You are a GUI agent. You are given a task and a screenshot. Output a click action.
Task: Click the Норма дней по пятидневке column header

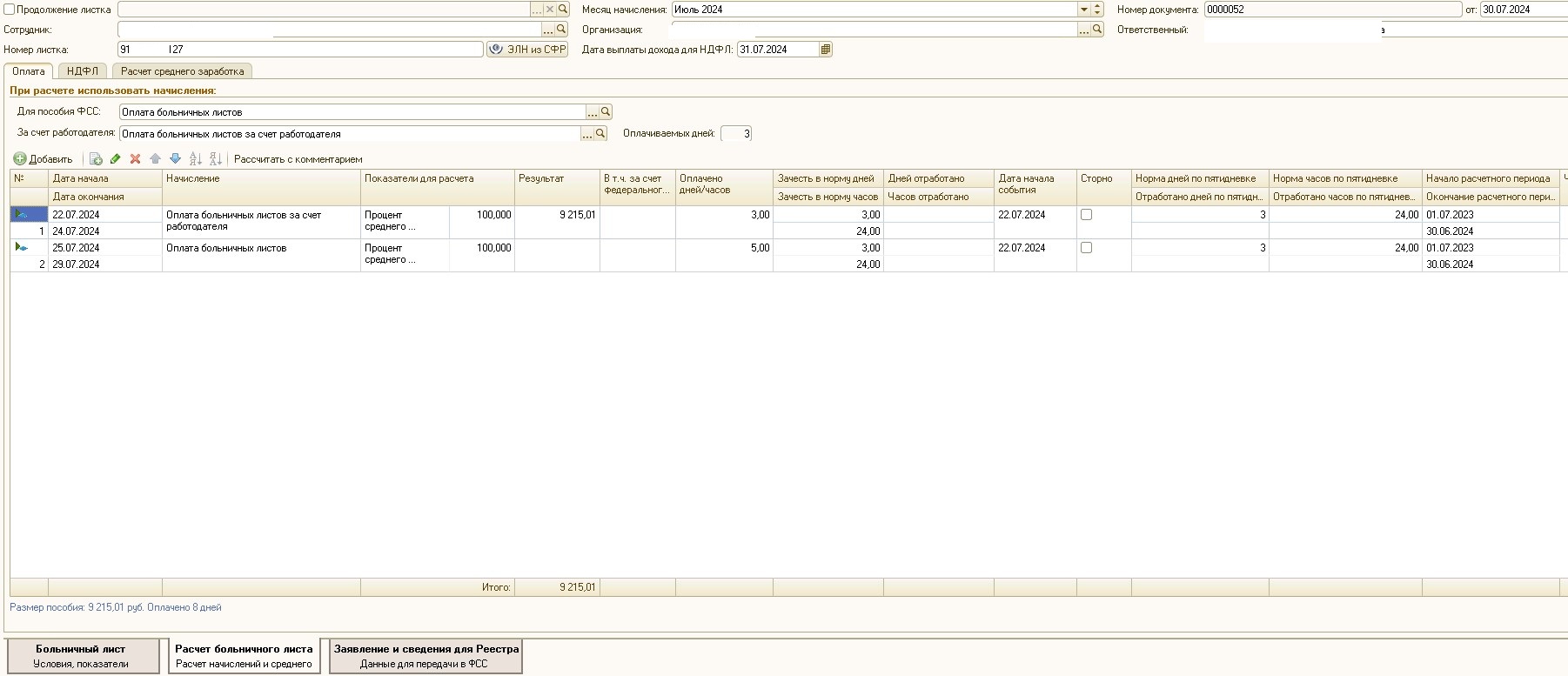1199,178
